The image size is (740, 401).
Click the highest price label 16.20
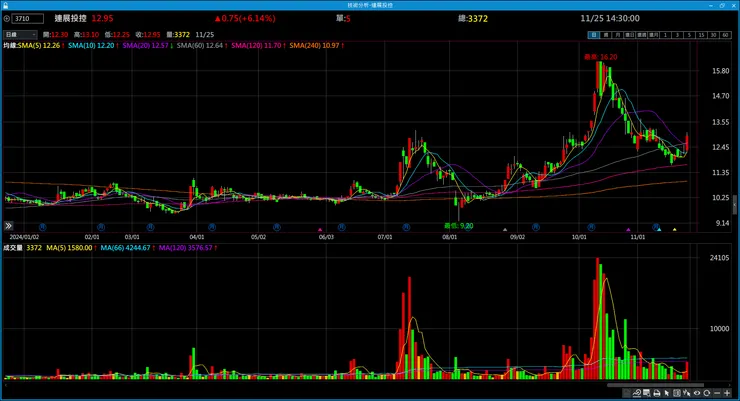point(600,57)
